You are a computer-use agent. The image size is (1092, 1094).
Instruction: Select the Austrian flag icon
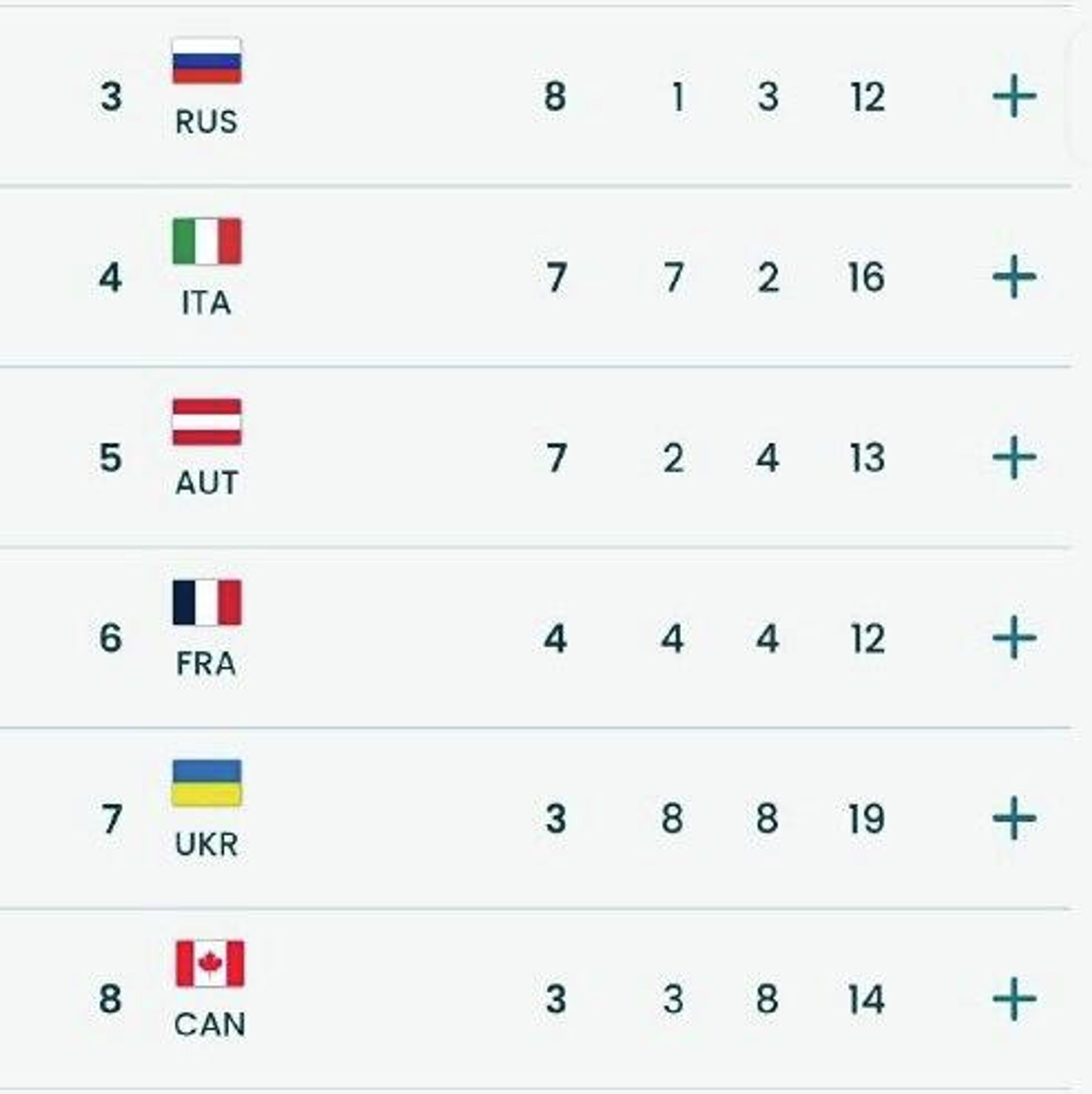pos(207,422)
